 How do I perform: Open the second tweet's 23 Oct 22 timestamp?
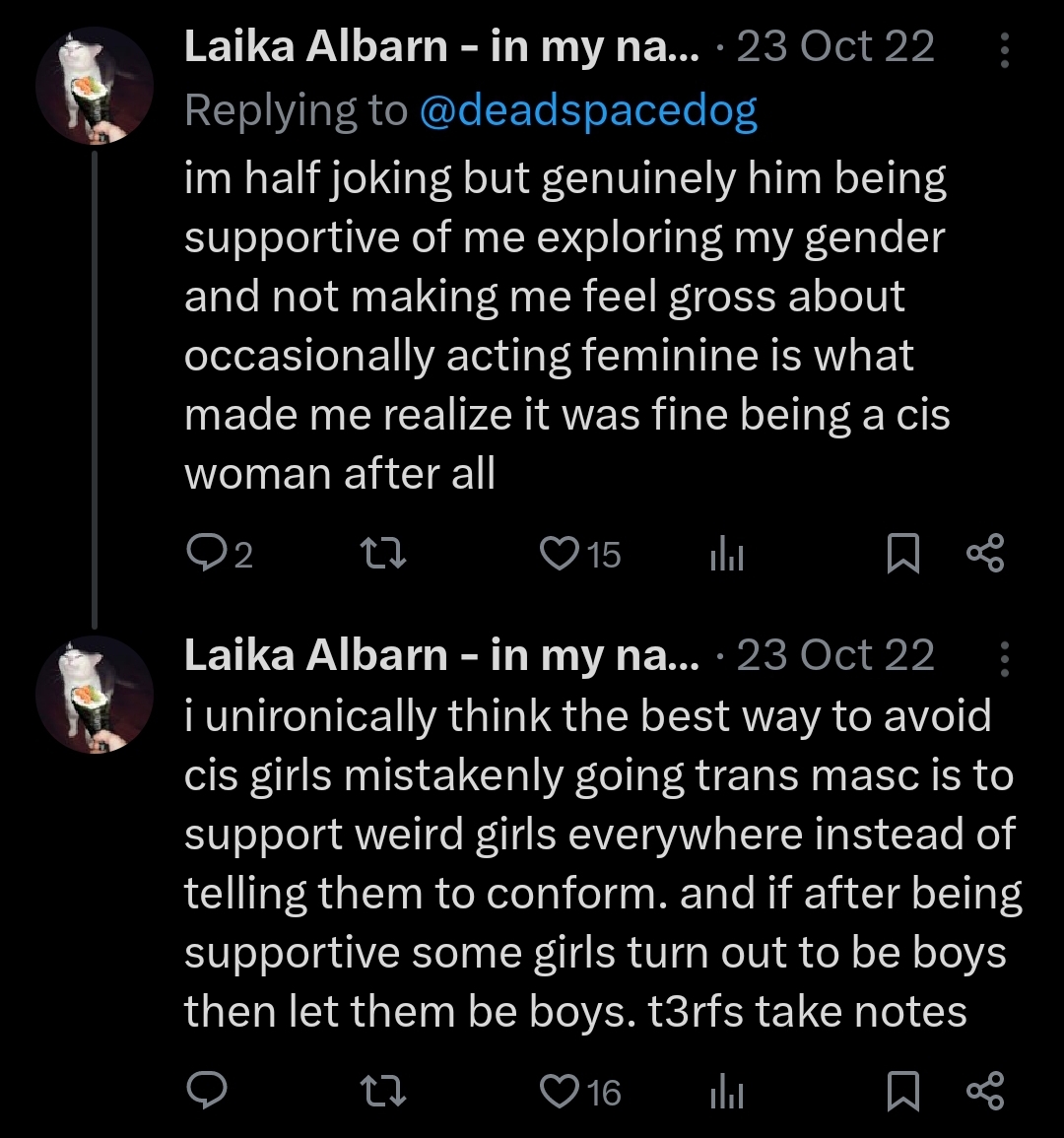tap(835, 655)
